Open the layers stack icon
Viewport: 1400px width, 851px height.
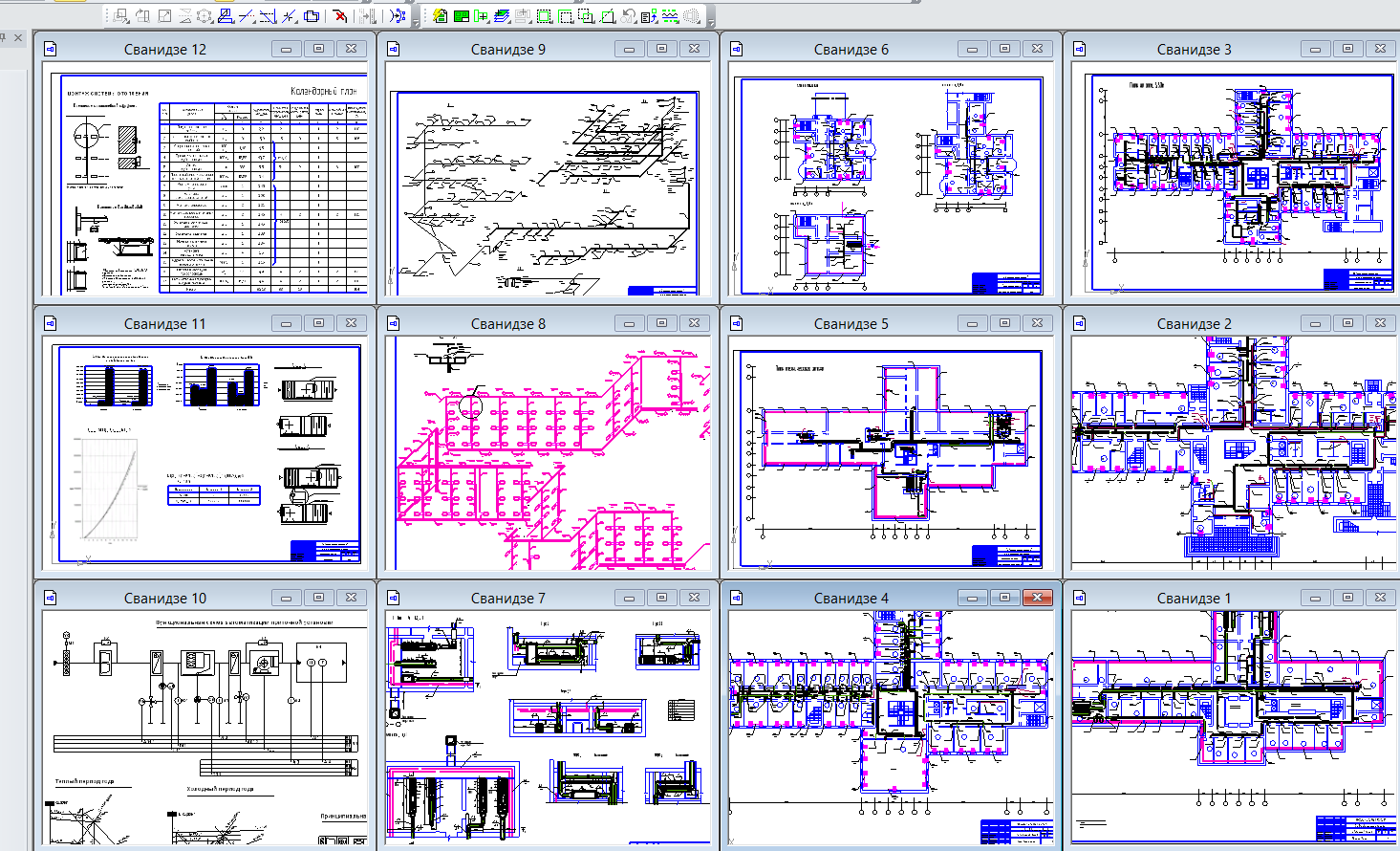point(501,16)
